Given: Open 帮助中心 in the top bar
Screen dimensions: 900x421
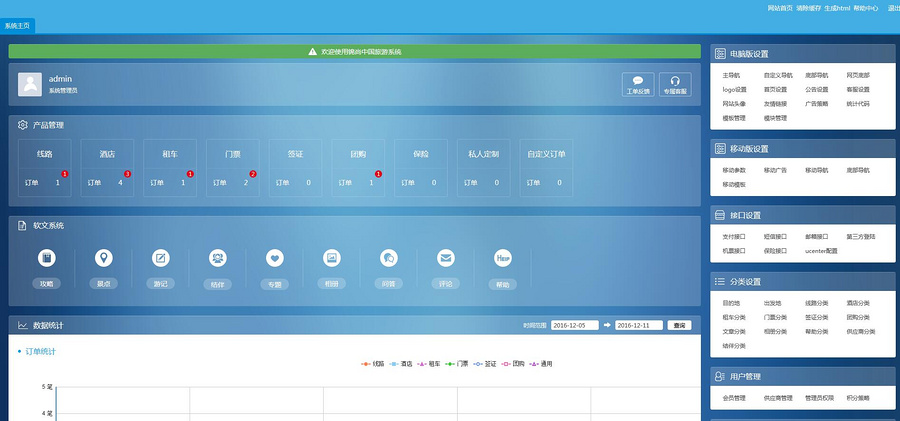Looking at the screenshot, I should [866, 8].
